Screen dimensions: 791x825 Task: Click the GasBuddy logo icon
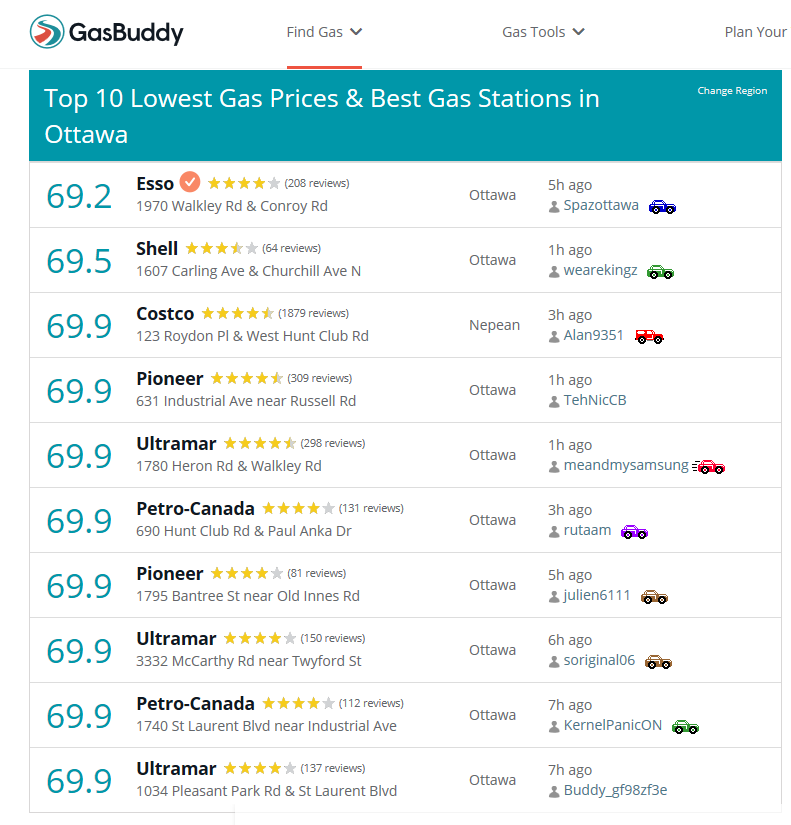[x=47, y=32]
